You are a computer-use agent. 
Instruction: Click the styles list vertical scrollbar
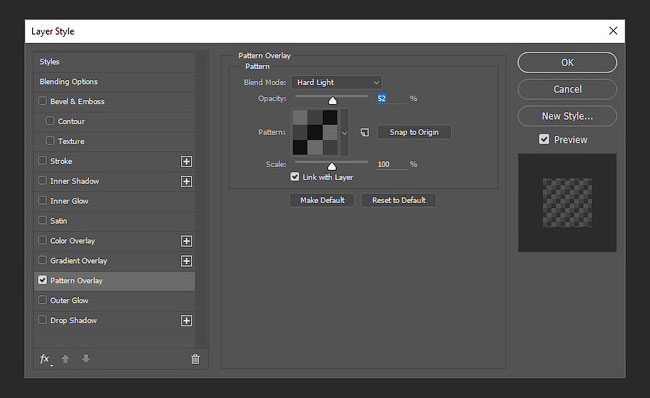point(201,200)
